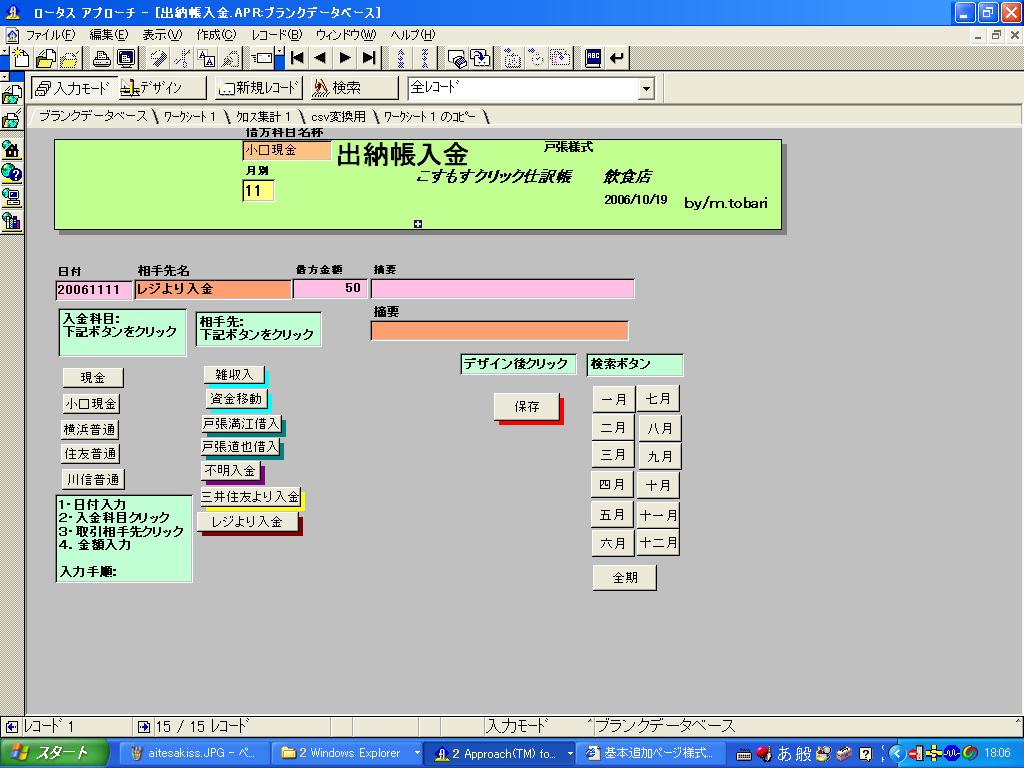The image size is (1024, 768).
Task: Click the sort descending icon
Action: click(425, 58)
